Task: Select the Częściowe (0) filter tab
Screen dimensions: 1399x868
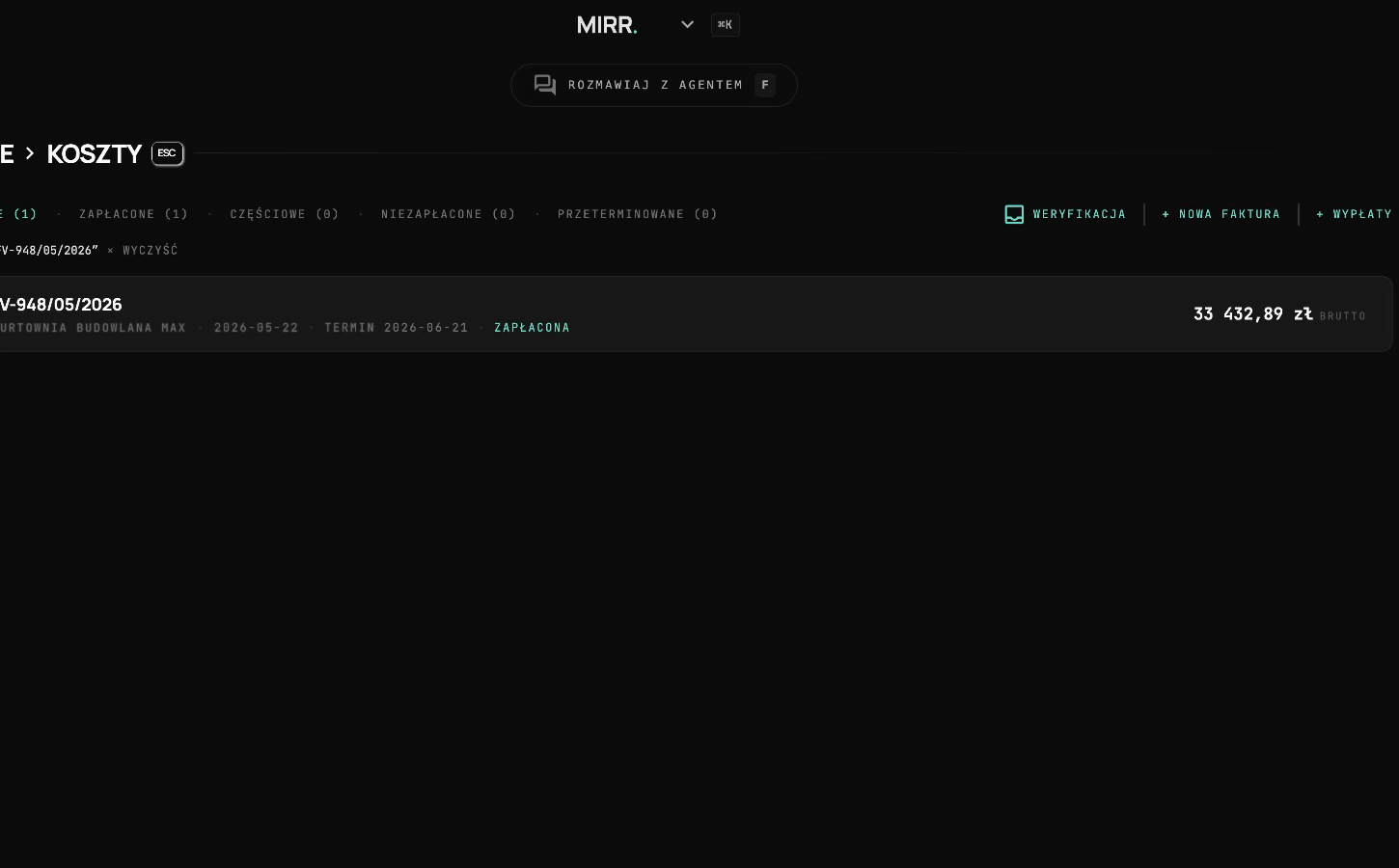Action: tap(285, 214)
